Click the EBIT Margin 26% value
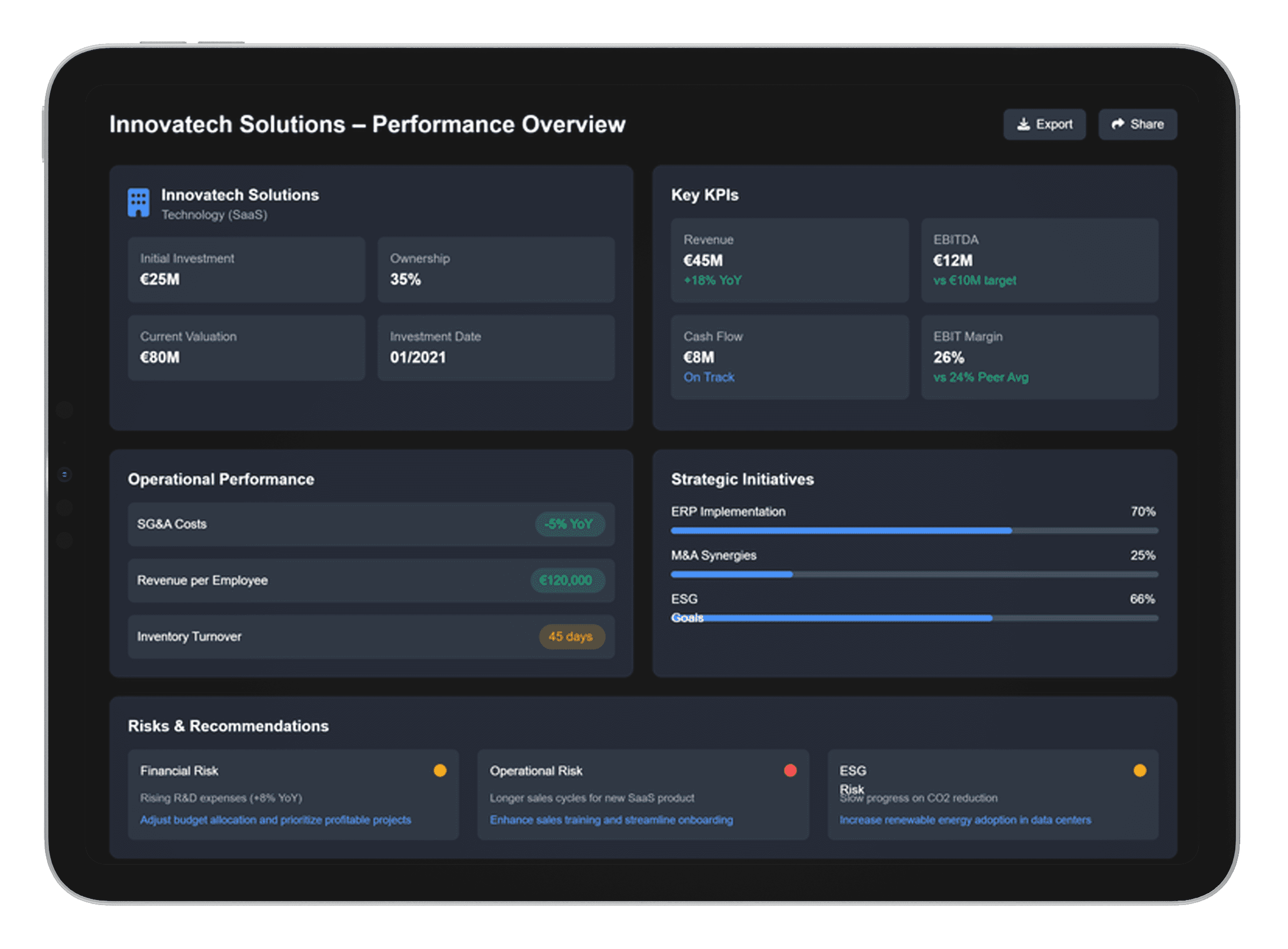This screenshot has height=949, width=1288. tap(948, 358)
